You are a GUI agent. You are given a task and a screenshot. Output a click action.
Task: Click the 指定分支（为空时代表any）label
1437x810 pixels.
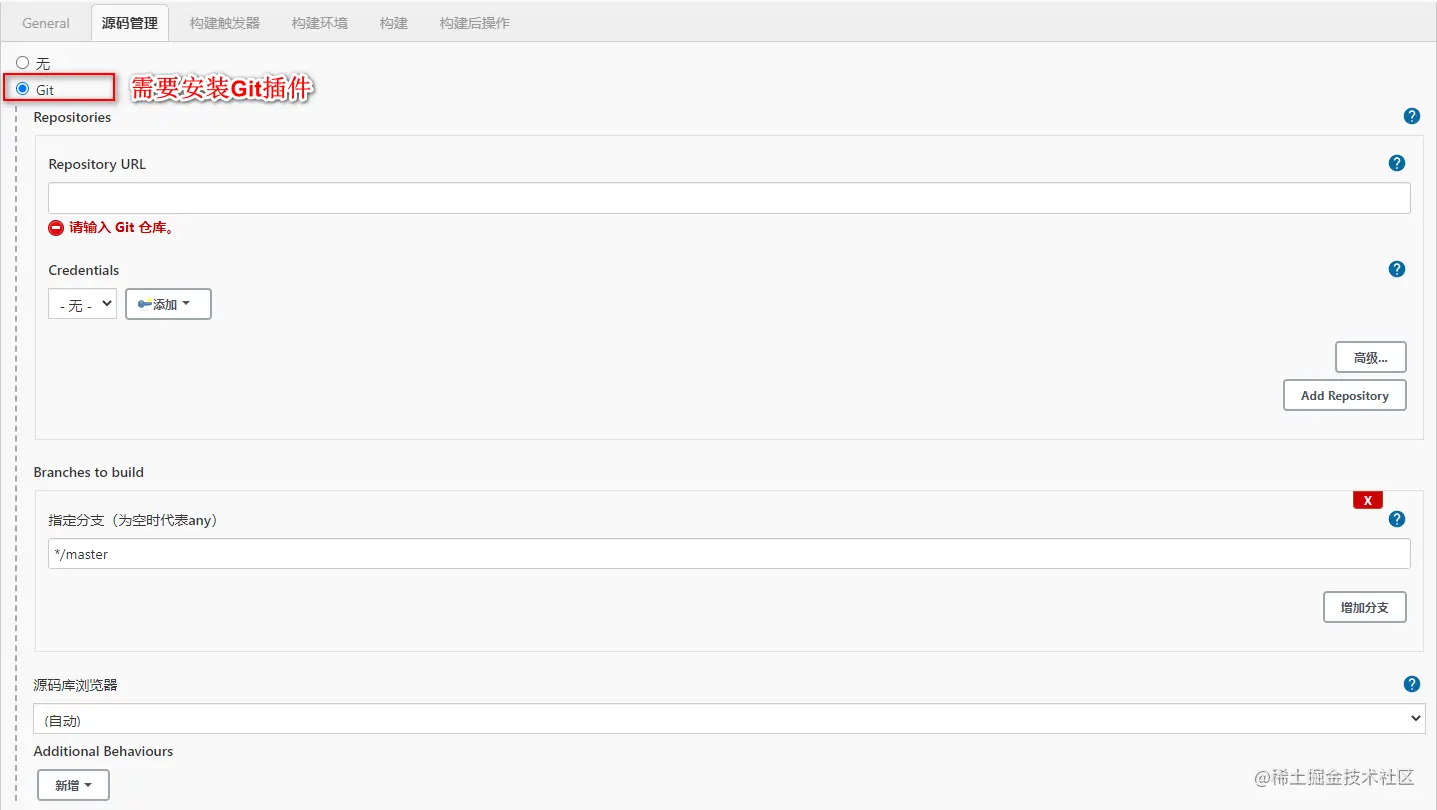click(133, 520)
